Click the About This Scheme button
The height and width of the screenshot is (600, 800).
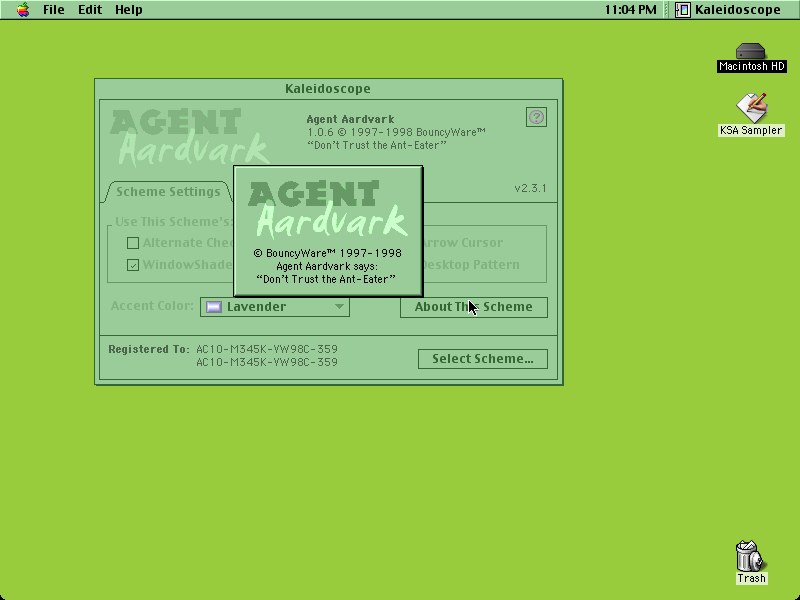pos(474,307)
